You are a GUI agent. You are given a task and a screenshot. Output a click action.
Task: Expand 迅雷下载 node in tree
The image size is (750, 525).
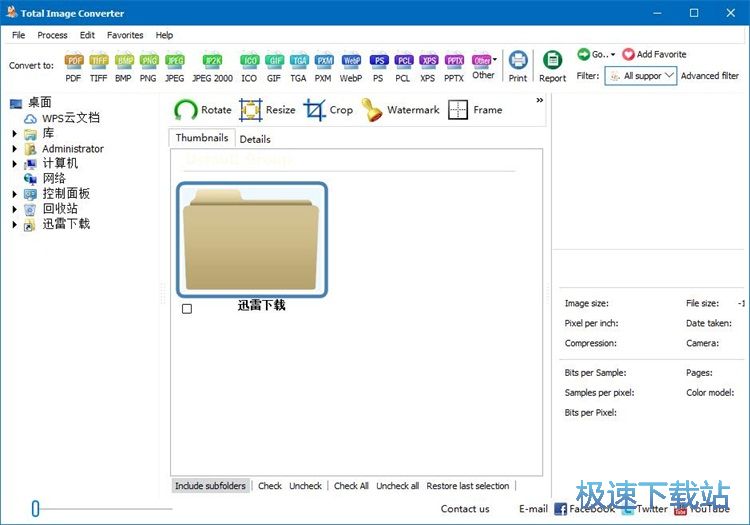pyautogui.click(x=14, y=224)
